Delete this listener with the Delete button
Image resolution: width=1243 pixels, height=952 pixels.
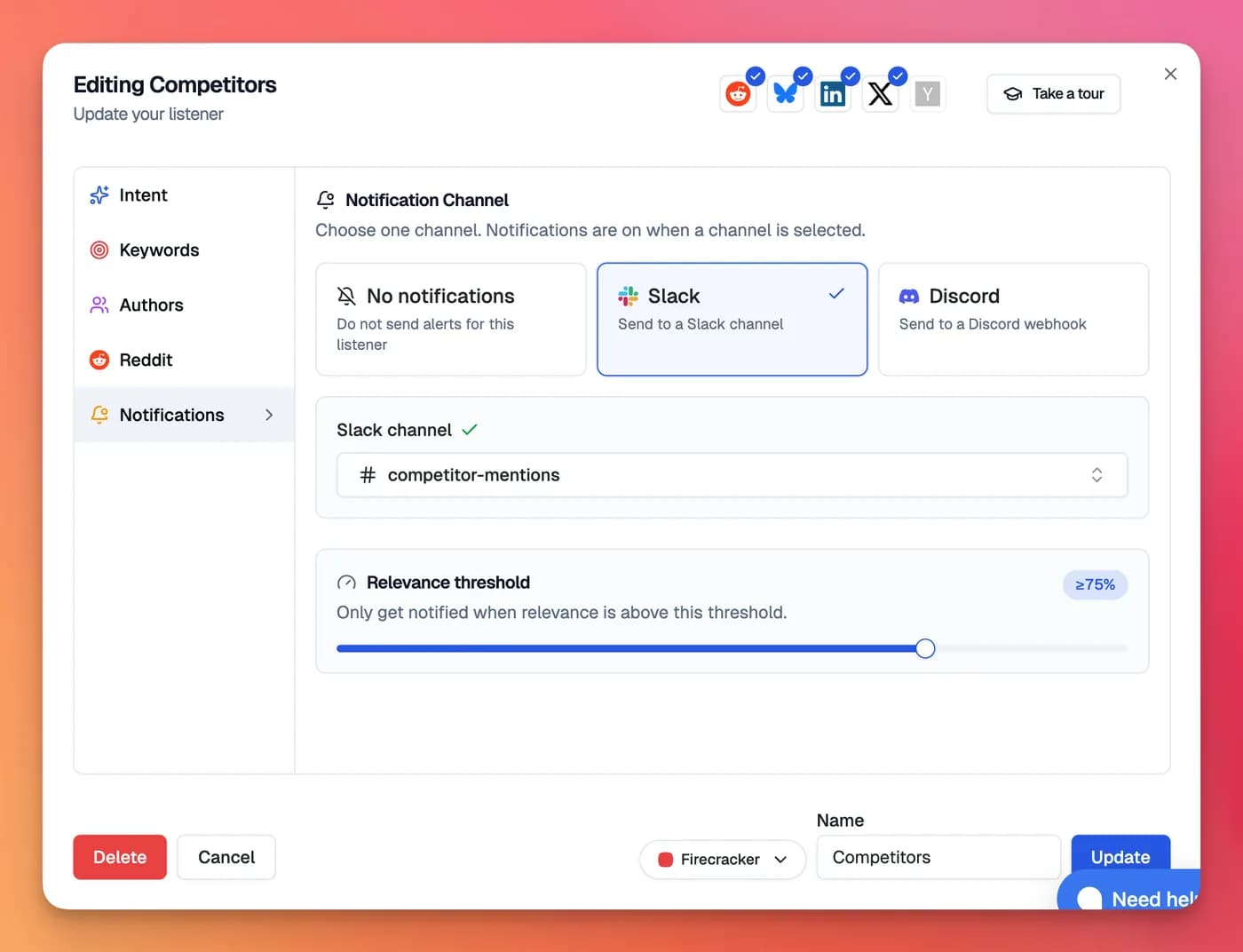click(120, 857)
